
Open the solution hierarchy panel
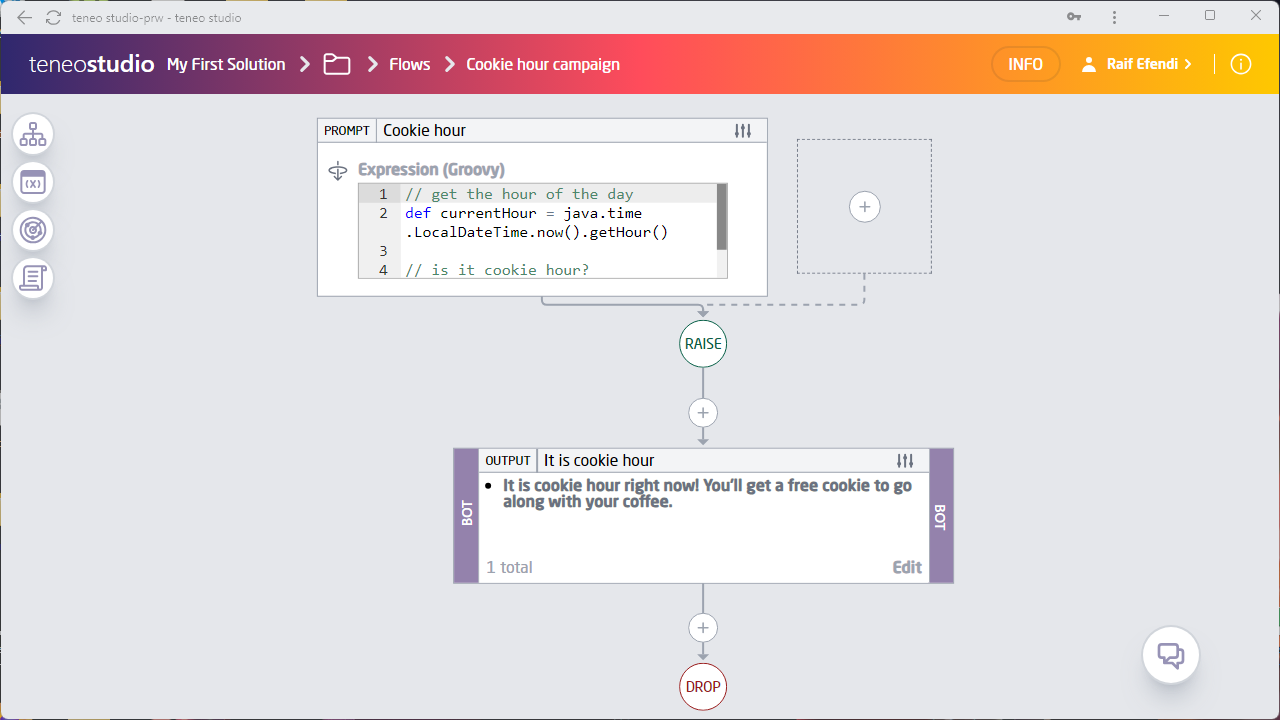[33, 133]
